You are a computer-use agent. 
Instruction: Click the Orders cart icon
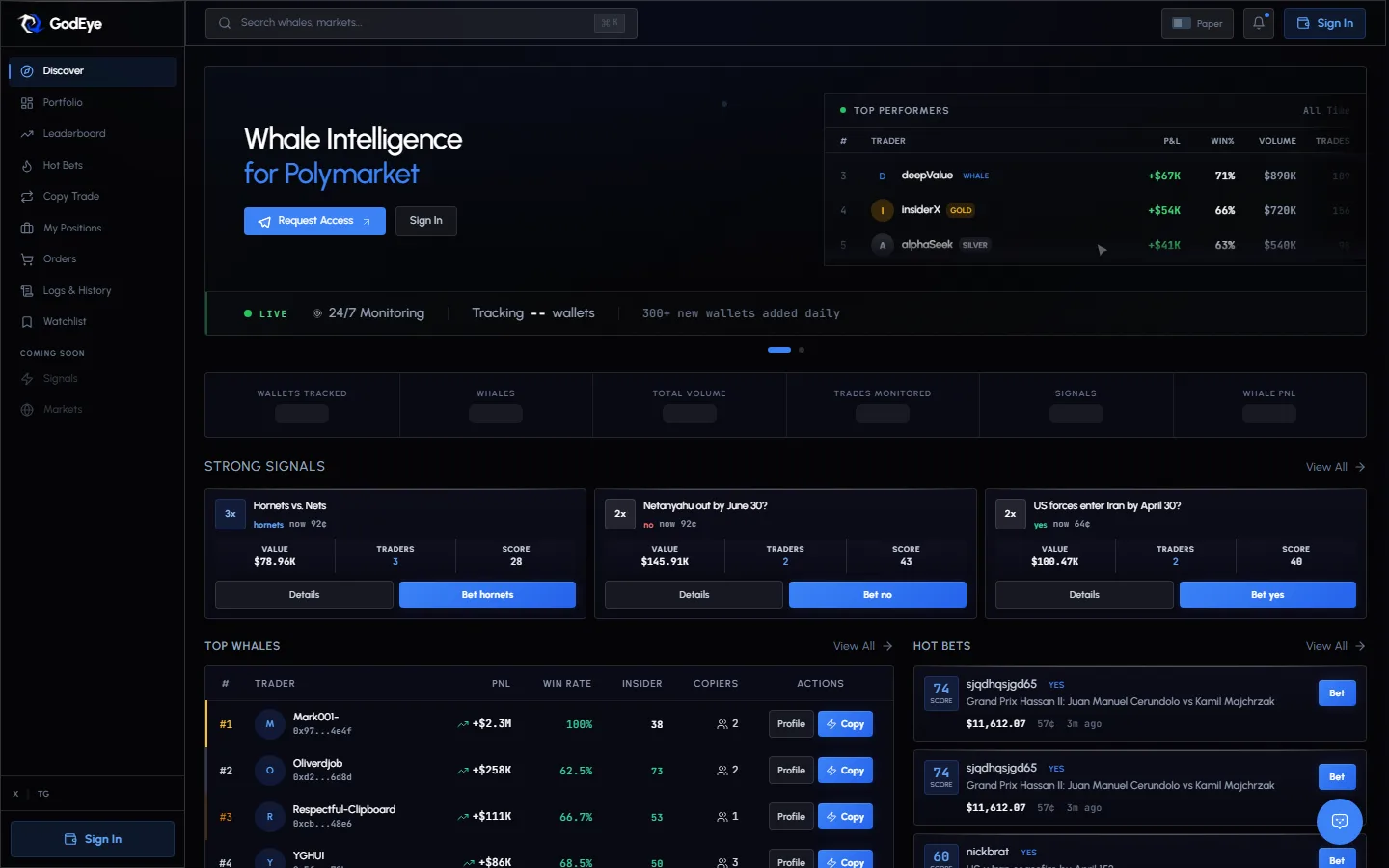click(x=27, y=259)
